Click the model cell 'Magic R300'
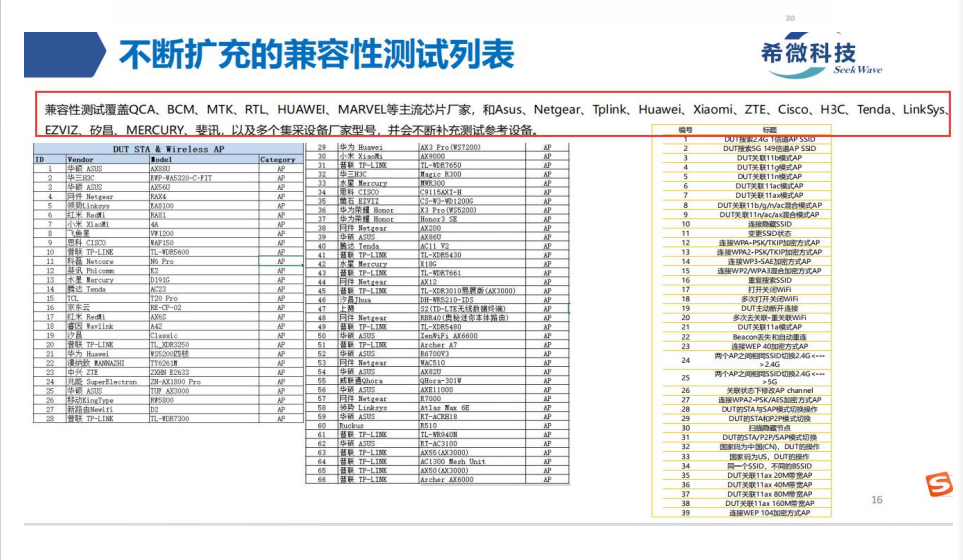Screen dimensions: 963x560 tap(440, 174)
